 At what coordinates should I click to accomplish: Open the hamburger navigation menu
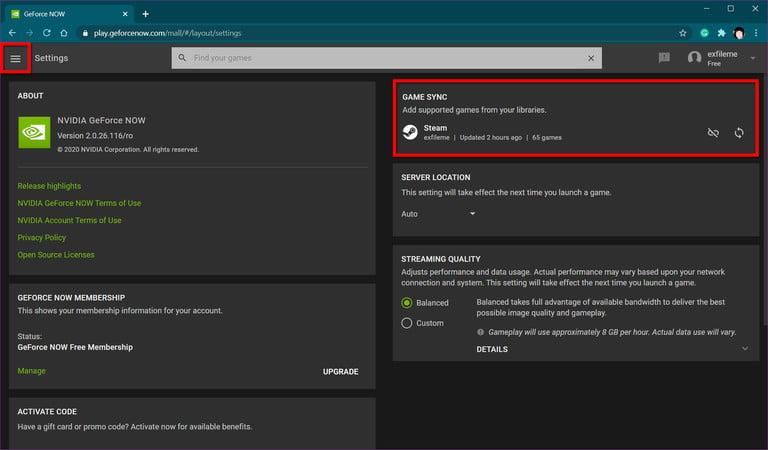tap(16, 58)
